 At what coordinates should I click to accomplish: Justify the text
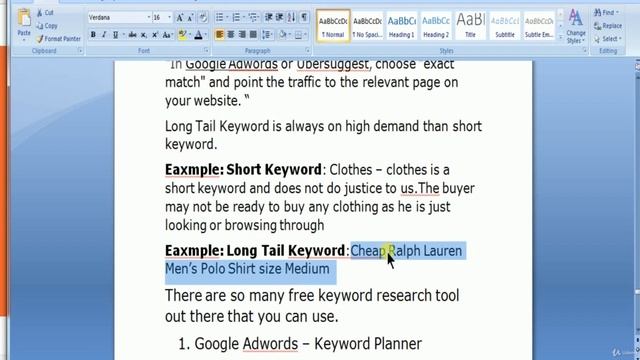point(253,35)
